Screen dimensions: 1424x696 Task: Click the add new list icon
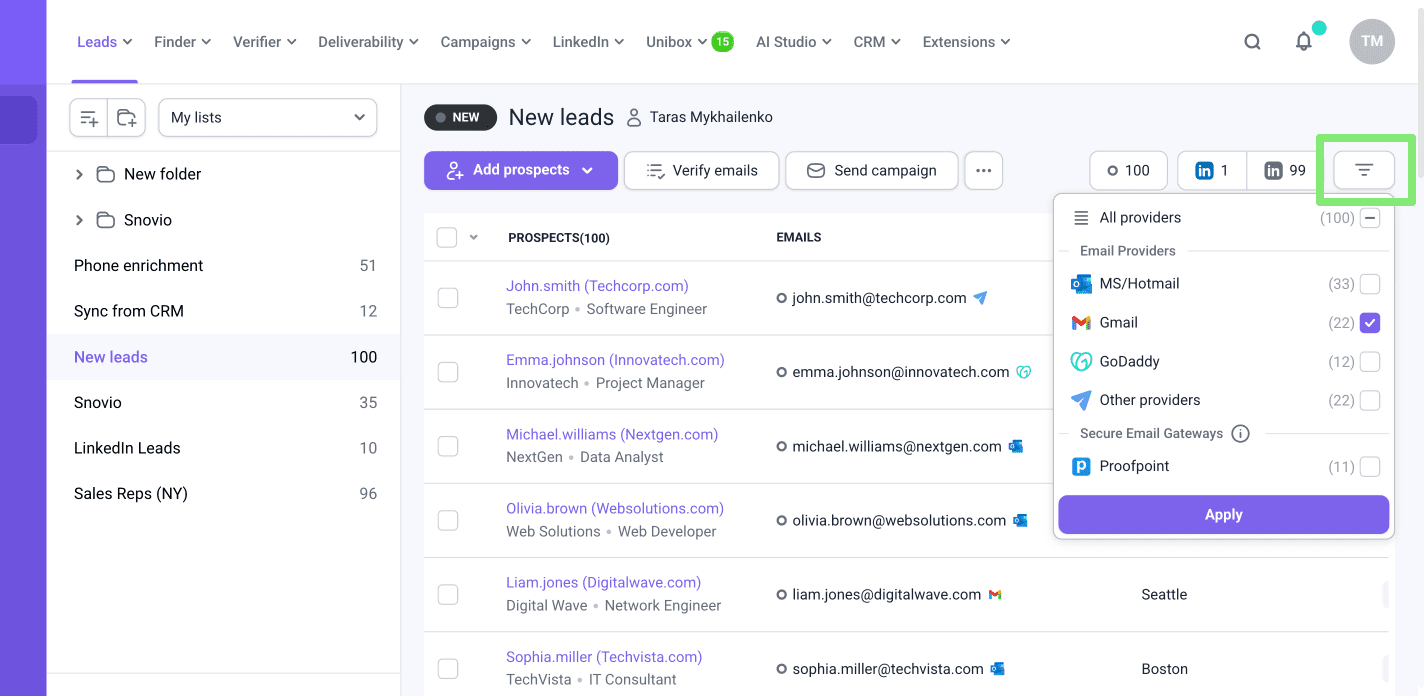89,118
